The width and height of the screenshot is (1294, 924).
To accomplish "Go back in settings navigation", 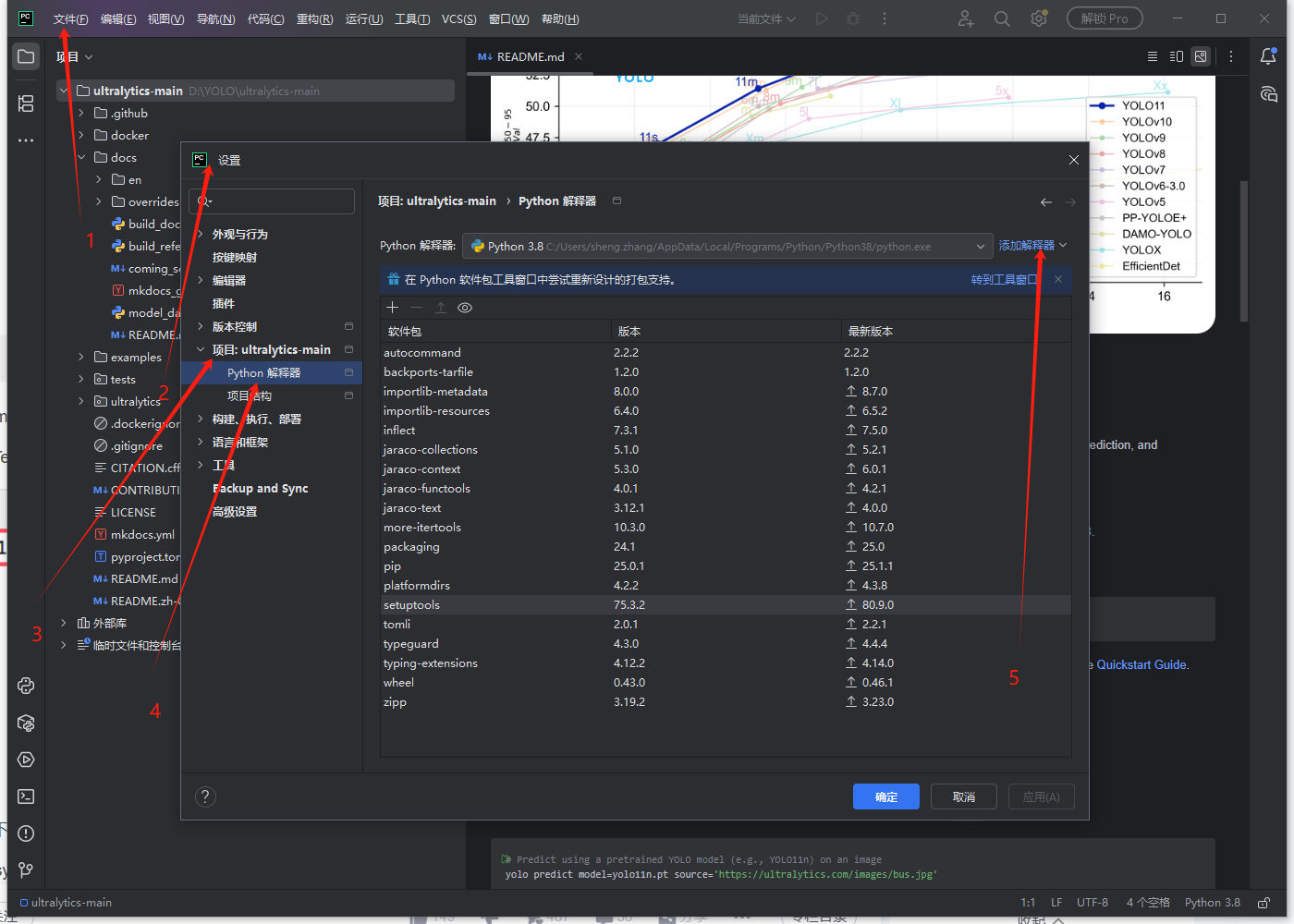I will (x=1046, y=201).
